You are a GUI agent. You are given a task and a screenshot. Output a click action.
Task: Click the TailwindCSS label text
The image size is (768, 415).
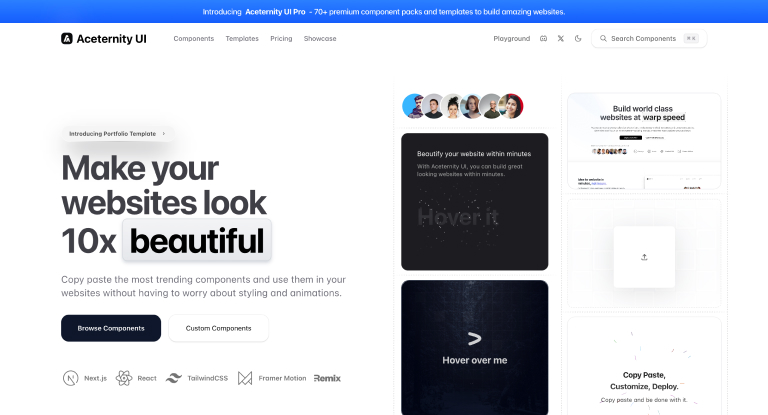pyautogui.click(x=208, y=378)
